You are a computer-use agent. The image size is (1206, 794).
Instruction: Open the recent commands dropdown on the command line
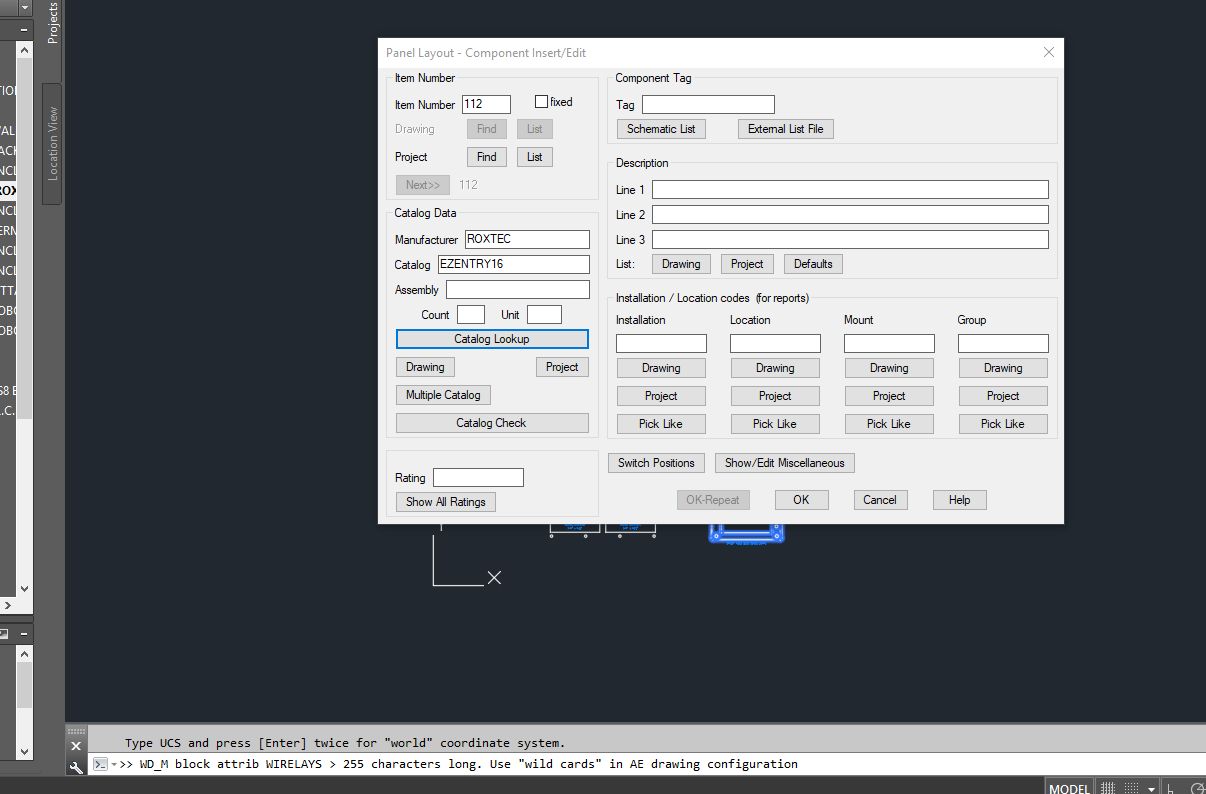coord(114,764)
